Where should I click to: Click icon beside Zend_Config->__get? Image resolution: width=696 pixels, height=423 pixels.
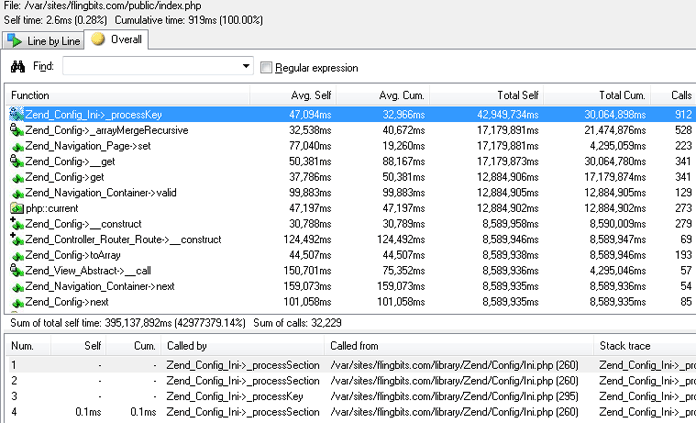[x=16, y=161]
